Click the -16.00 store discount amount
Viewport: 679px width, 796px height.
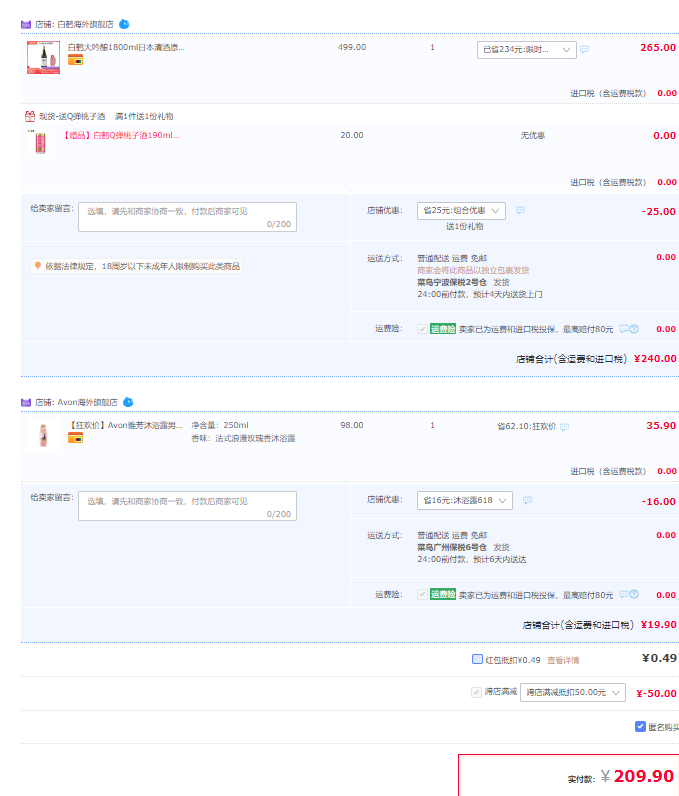click(659, 502)
